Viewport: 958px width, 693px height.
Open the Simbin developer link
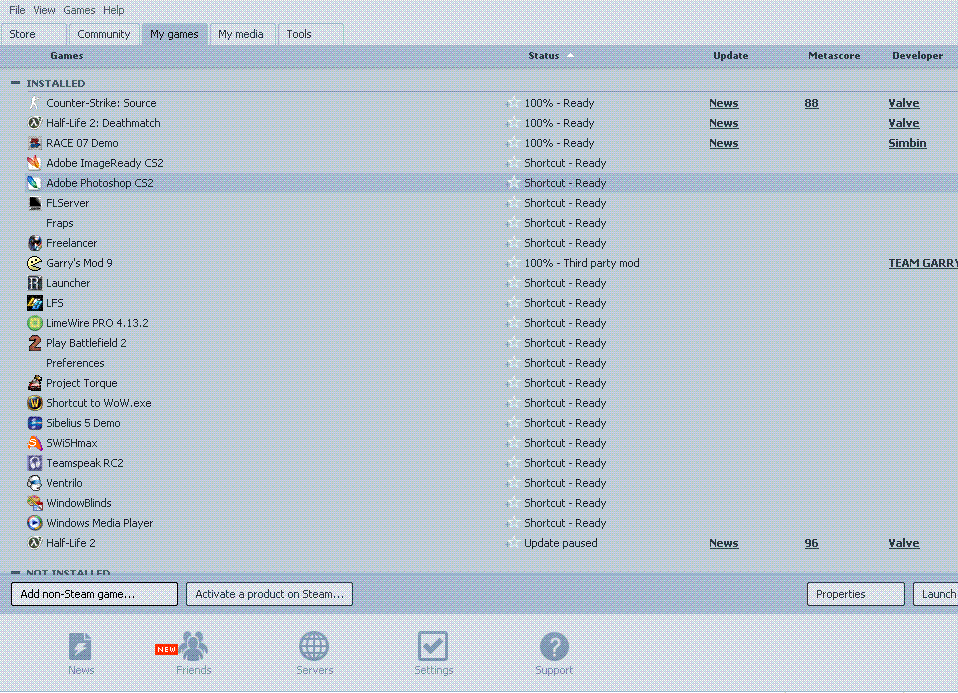coord(907,143)
